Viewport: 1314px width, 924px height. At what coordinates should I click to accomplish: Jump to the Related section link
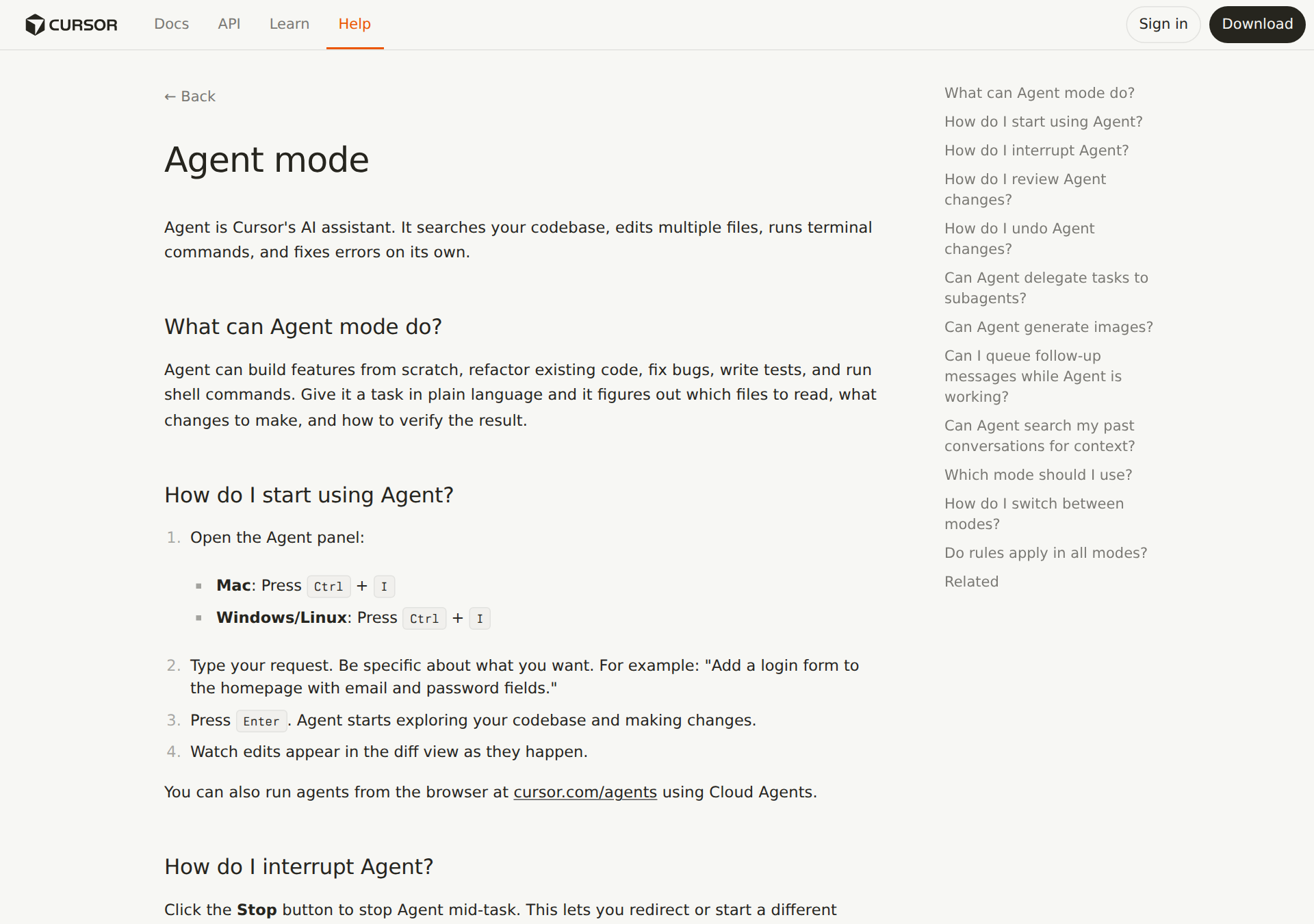[971, 582]
